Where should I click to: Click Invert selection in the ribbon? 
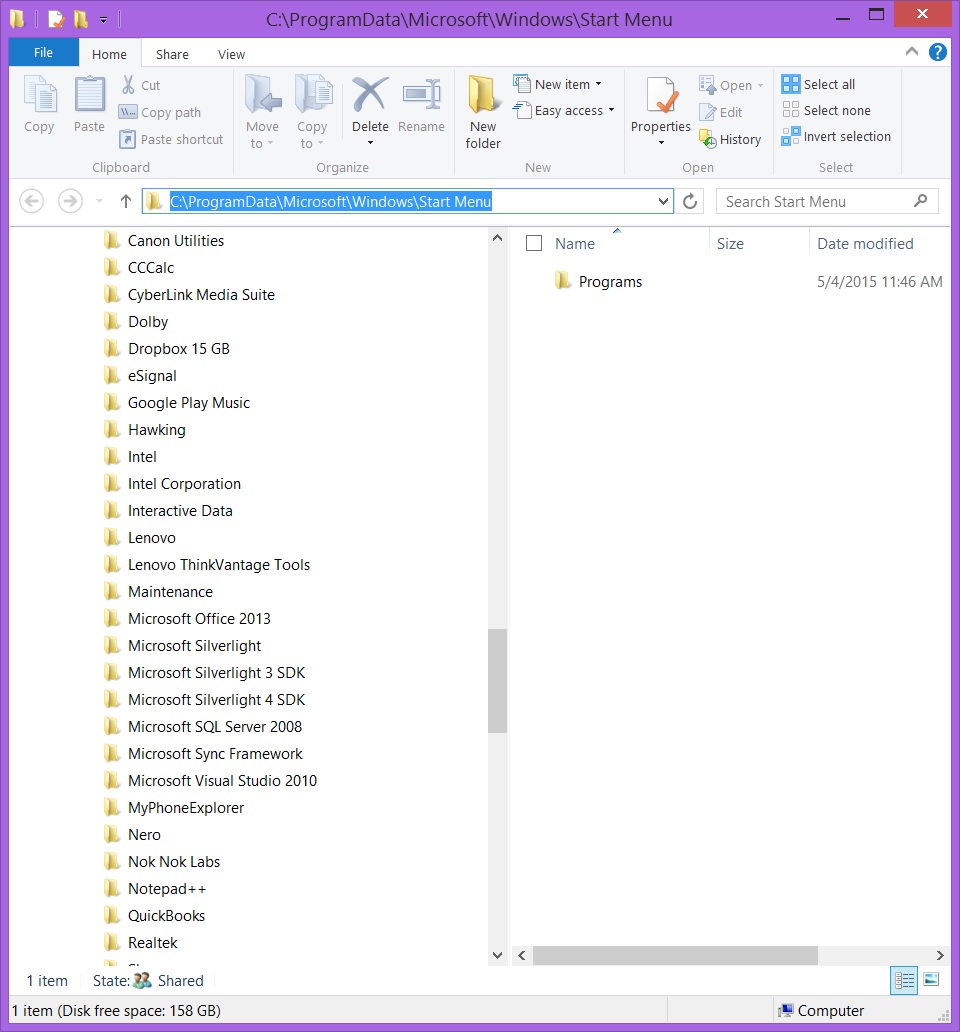[836, 137]
